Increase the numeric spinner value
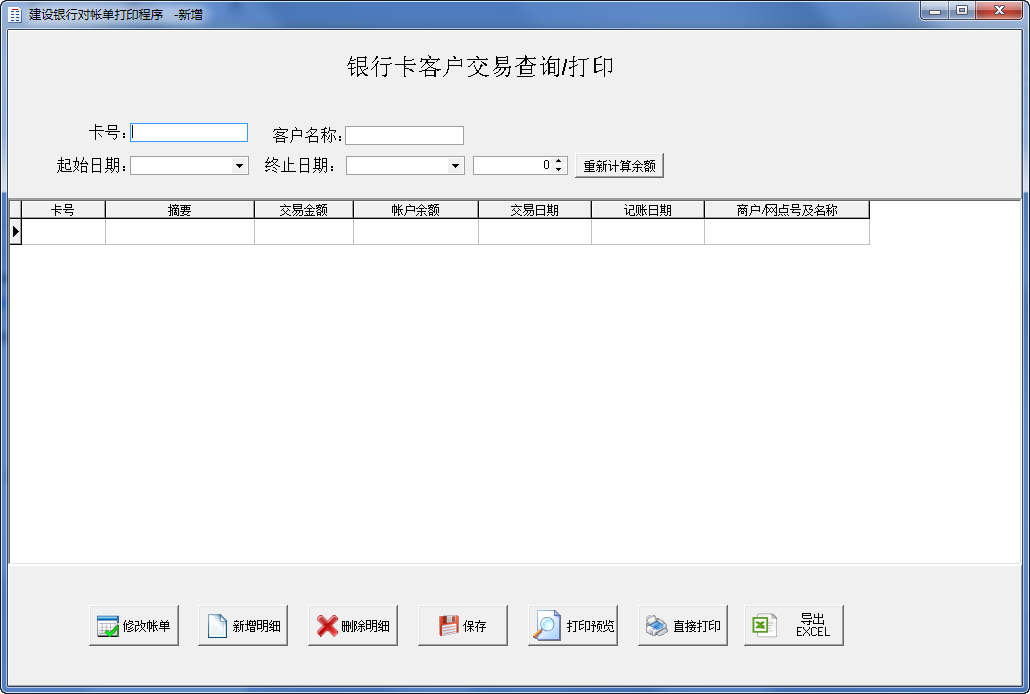Screen dimensions: 1030x694 click(x=559, y=161)
